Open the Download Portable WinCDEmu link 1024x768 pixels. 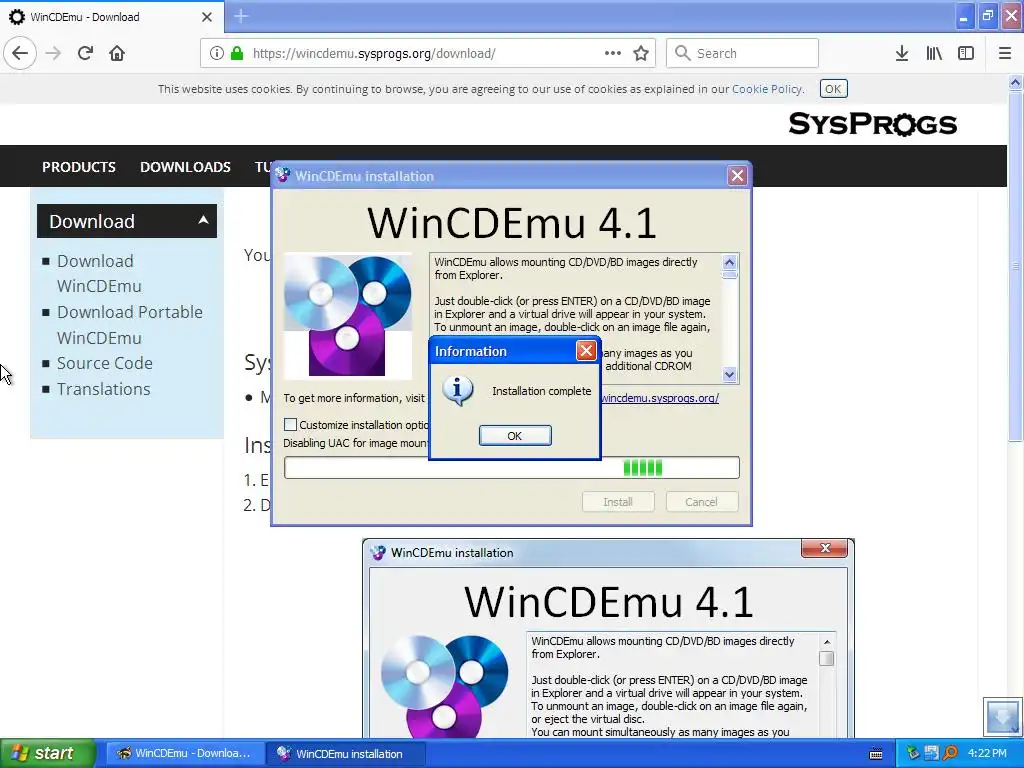pyautogui.click(x=129, y=325)
